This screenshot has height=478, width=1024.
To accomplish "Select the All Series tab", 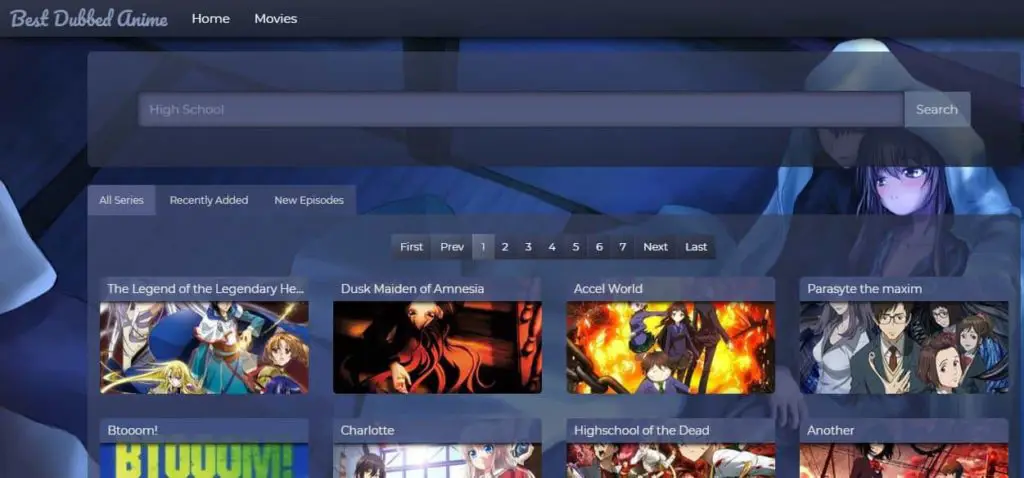I will tap(121, 200).
